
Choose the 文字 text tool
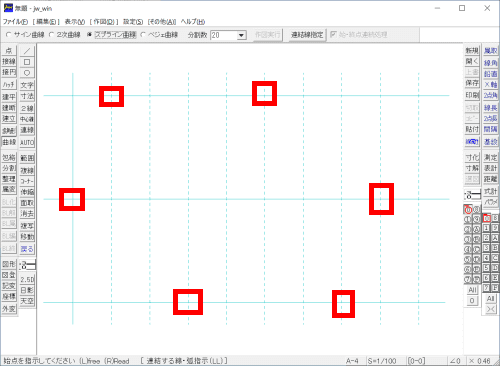coord(27,85)
